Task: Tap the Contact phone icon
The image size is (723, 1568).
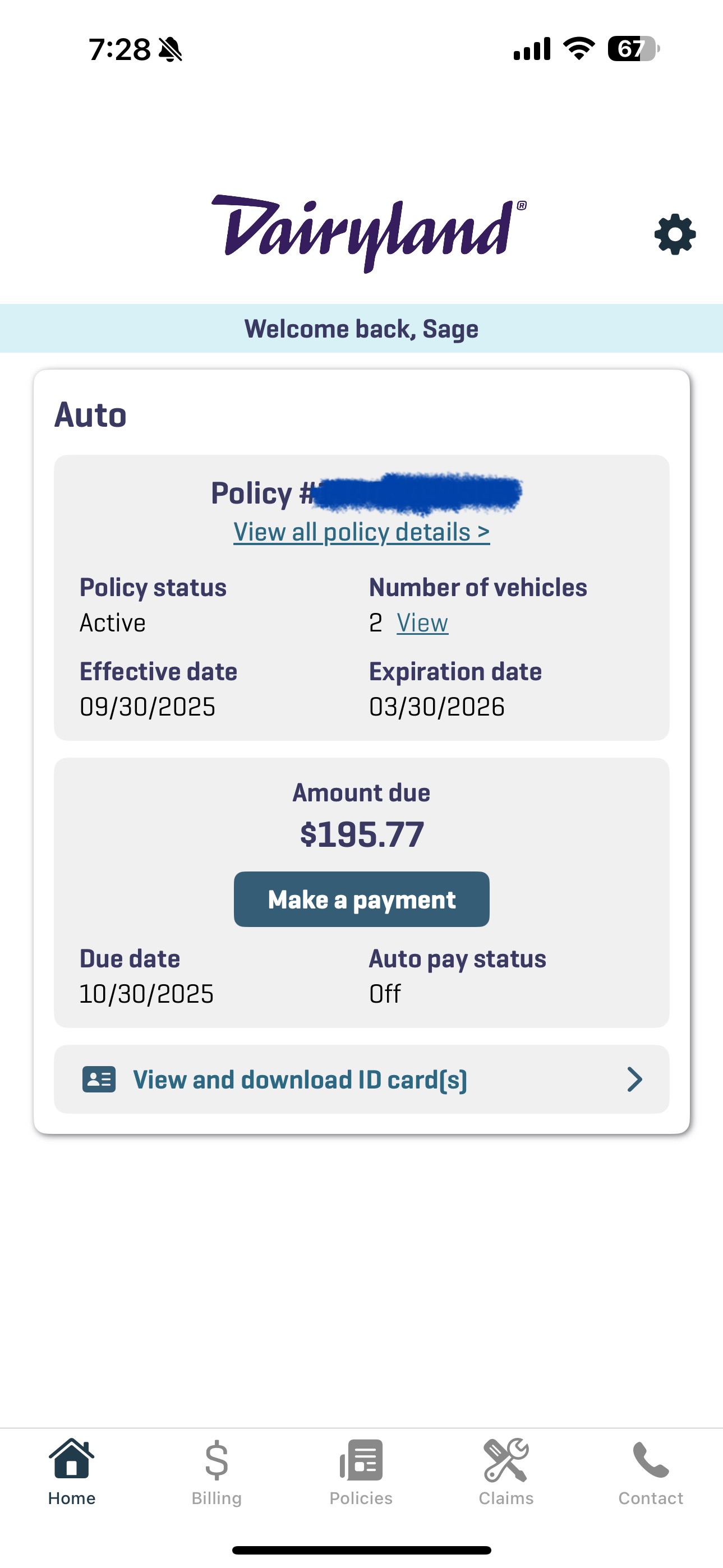Action: pyautogui.click(x=651, y=1460)
